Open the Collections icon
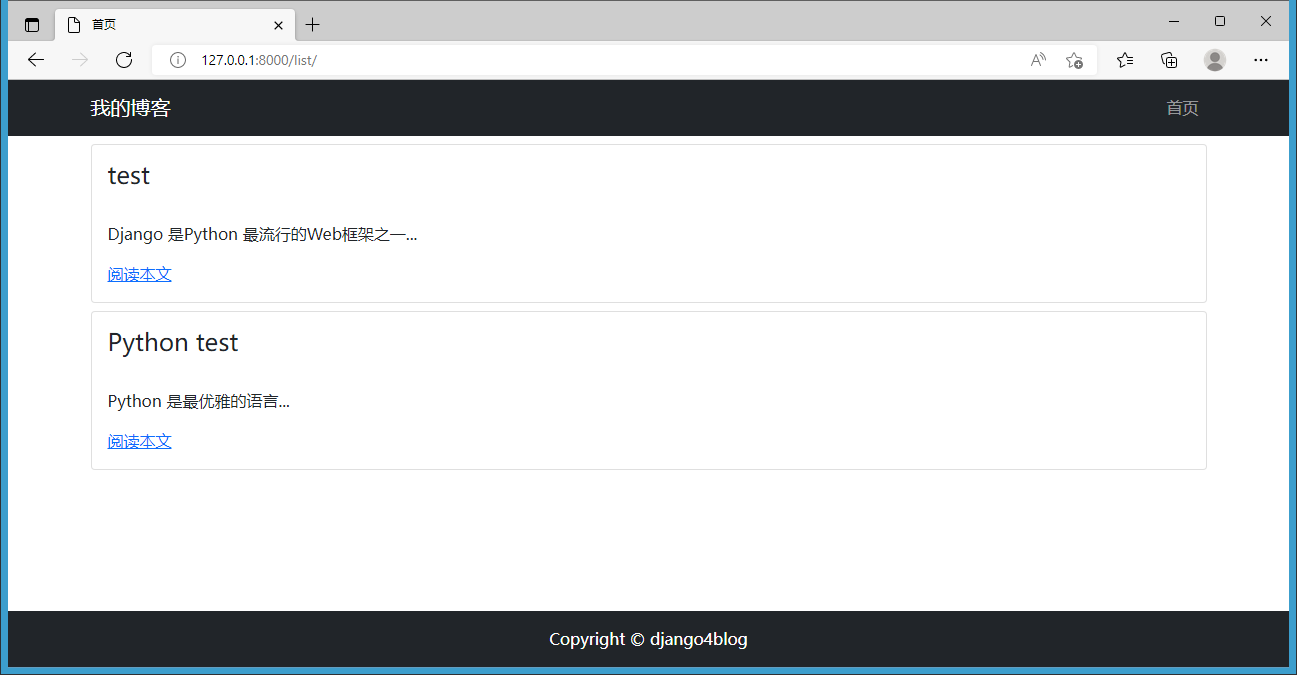Image resolution: width=1297 pixels, height=675 pixels. [1169, 60]
